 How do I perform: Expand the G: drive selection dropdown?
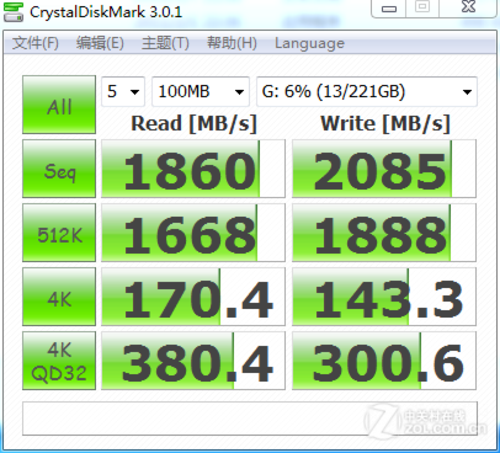367,92
